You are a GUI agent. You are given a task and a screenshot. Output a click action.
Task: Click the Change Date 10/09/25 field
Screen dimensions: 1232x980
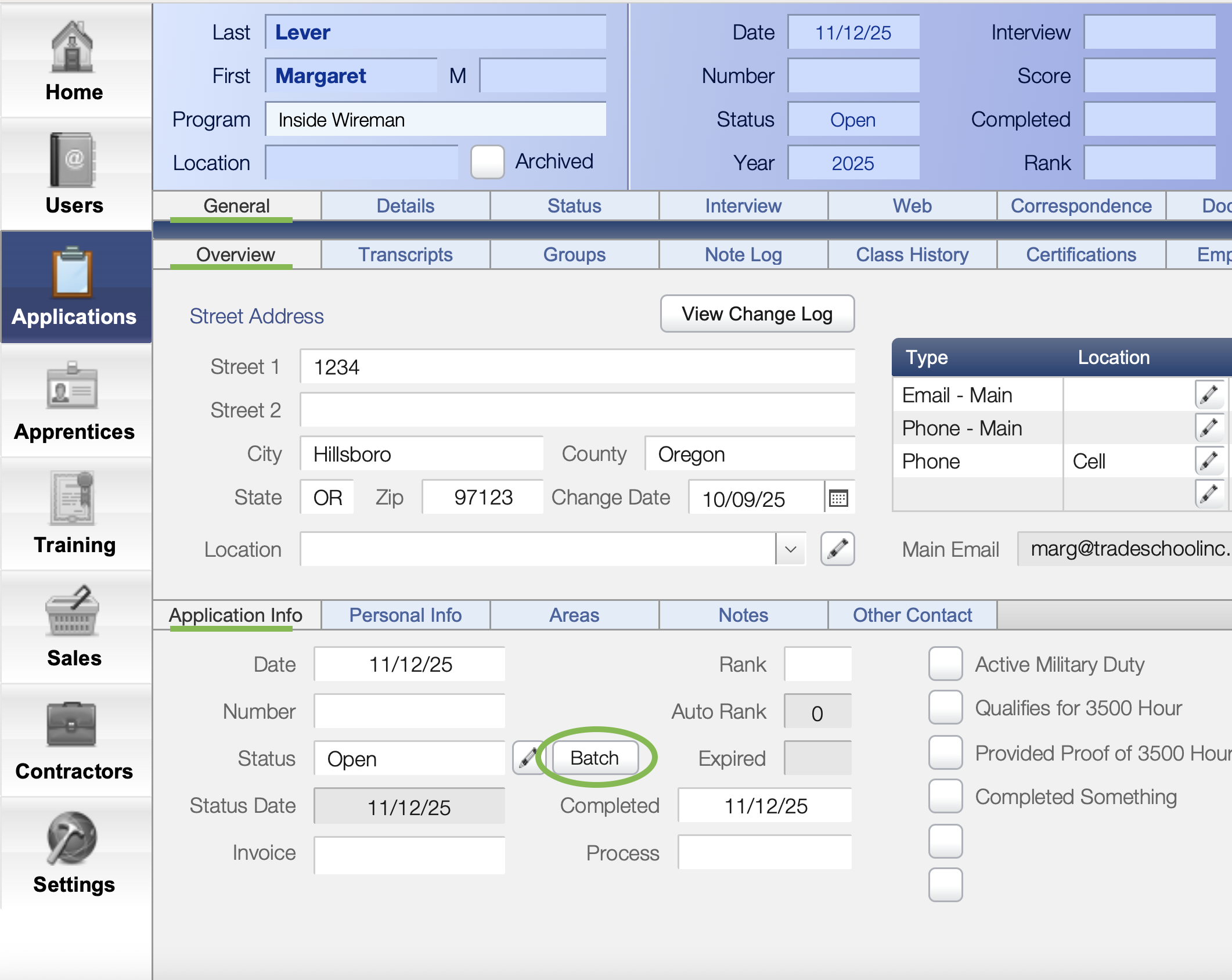[x=757, y=498]
